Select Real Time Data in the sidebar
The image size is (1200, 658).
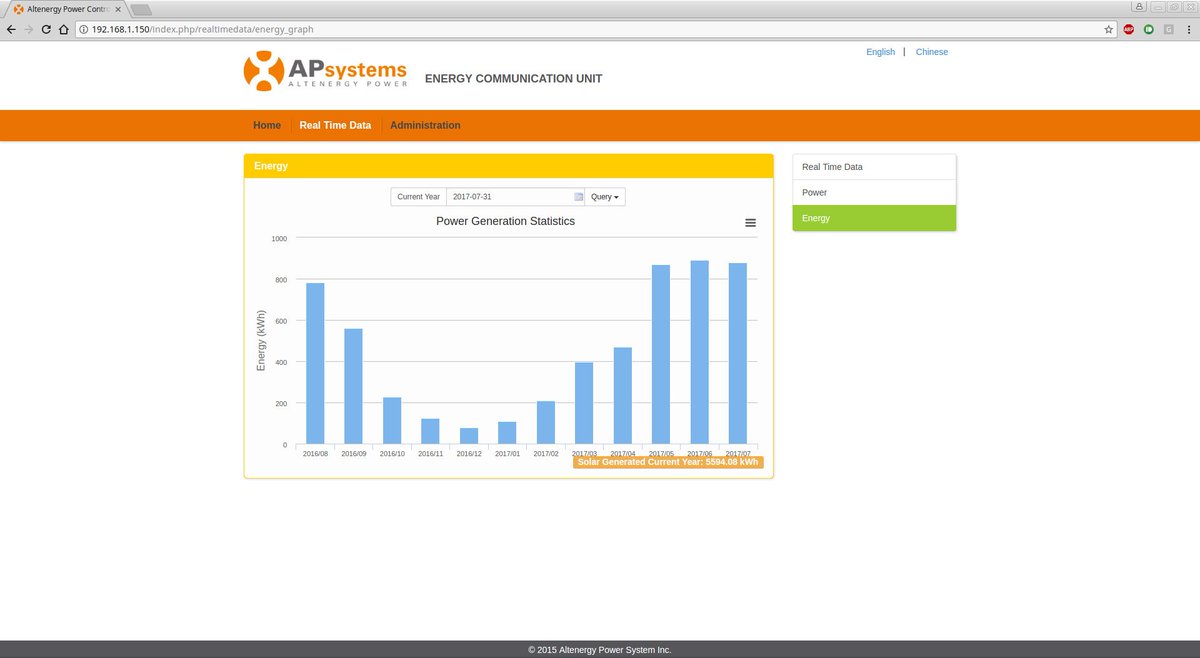pos(874,167)
